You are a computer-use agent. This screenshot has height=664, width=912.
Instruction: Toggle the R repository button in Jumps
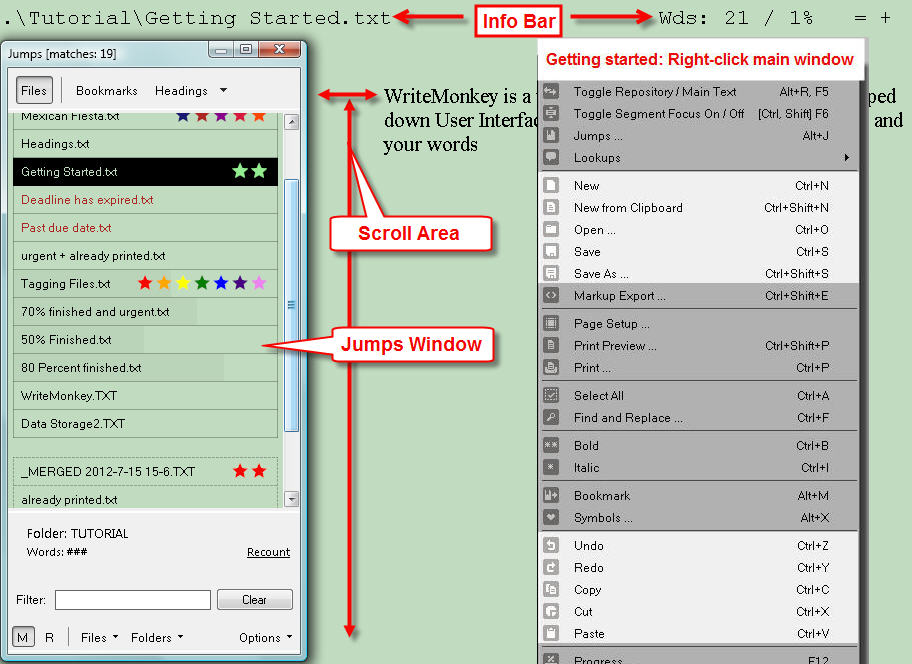click(x=49, y=637)
